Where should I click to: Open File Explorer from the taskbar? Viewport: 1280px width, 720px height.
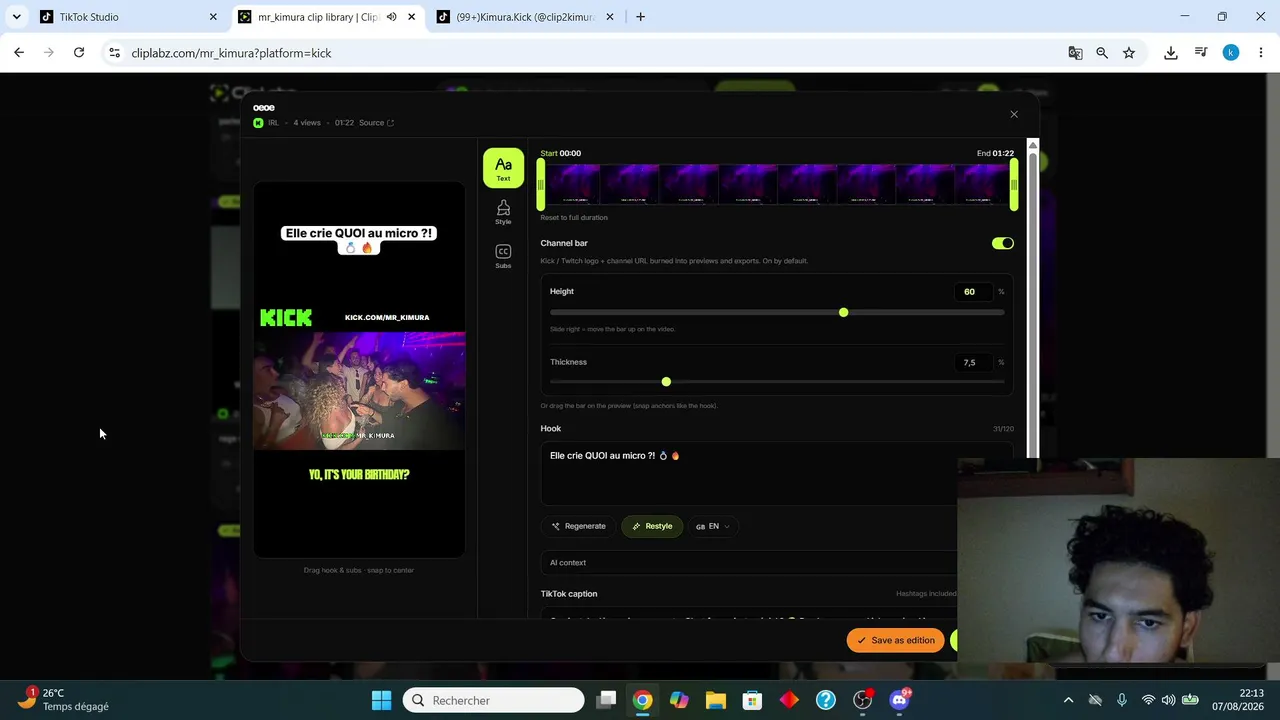click(716, 700)
